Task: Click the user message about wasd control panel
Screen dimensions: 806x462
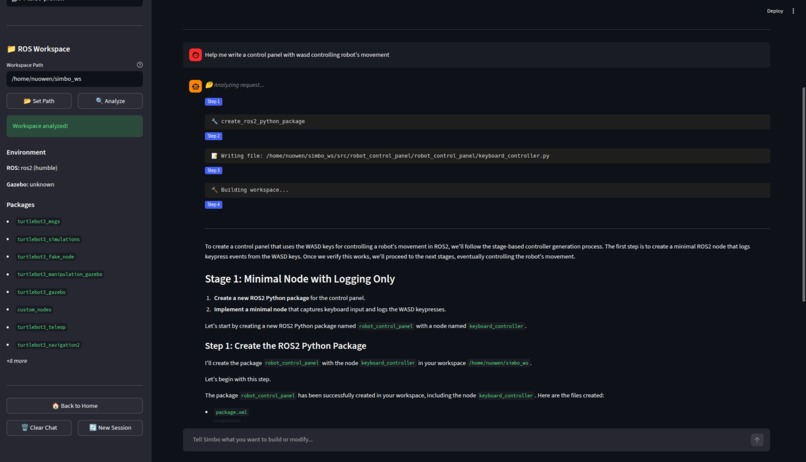Action: (x=477, y=55)
